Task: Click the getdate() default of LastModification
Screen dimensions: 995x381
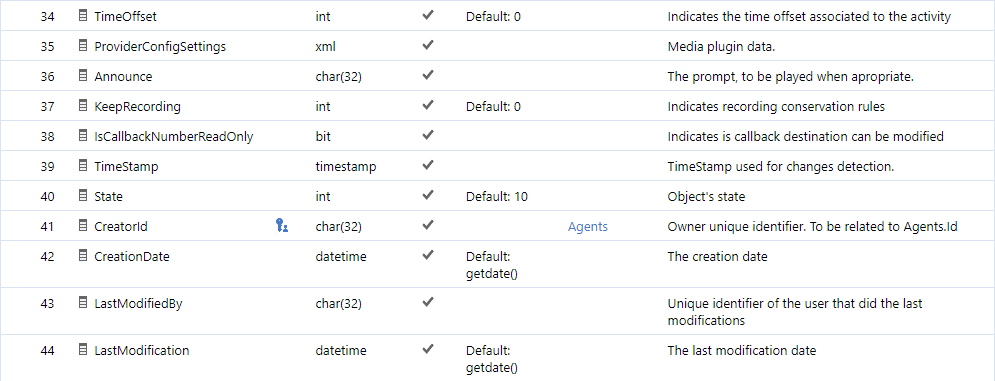Action: pos(492,366)
